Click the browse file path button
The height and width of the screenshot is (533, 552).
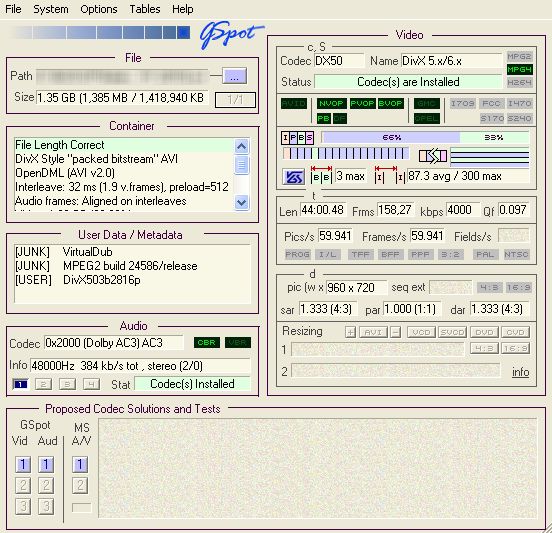click(234, 76)
